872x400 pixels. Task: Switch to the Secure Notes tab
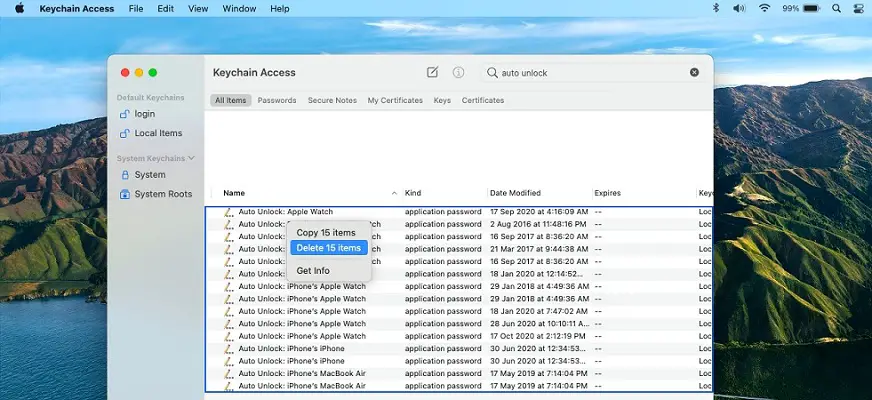[332, 100]
